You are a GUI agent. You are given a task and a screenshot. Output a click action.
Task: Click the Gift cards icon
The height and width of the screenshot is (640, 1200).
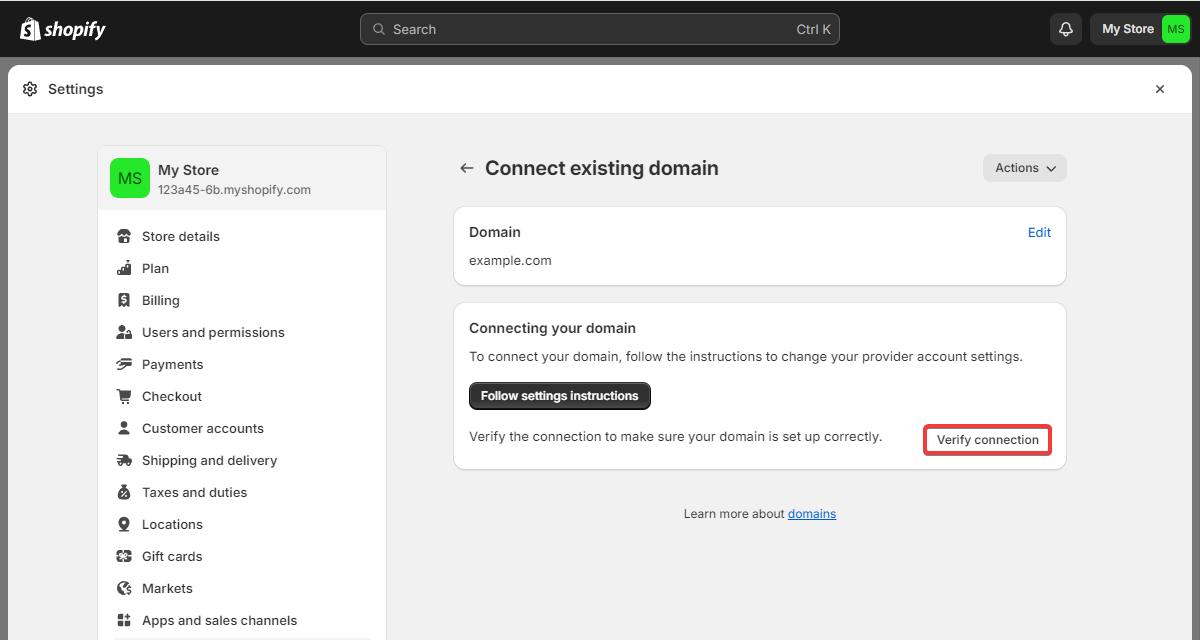click(x=124, y=556)
